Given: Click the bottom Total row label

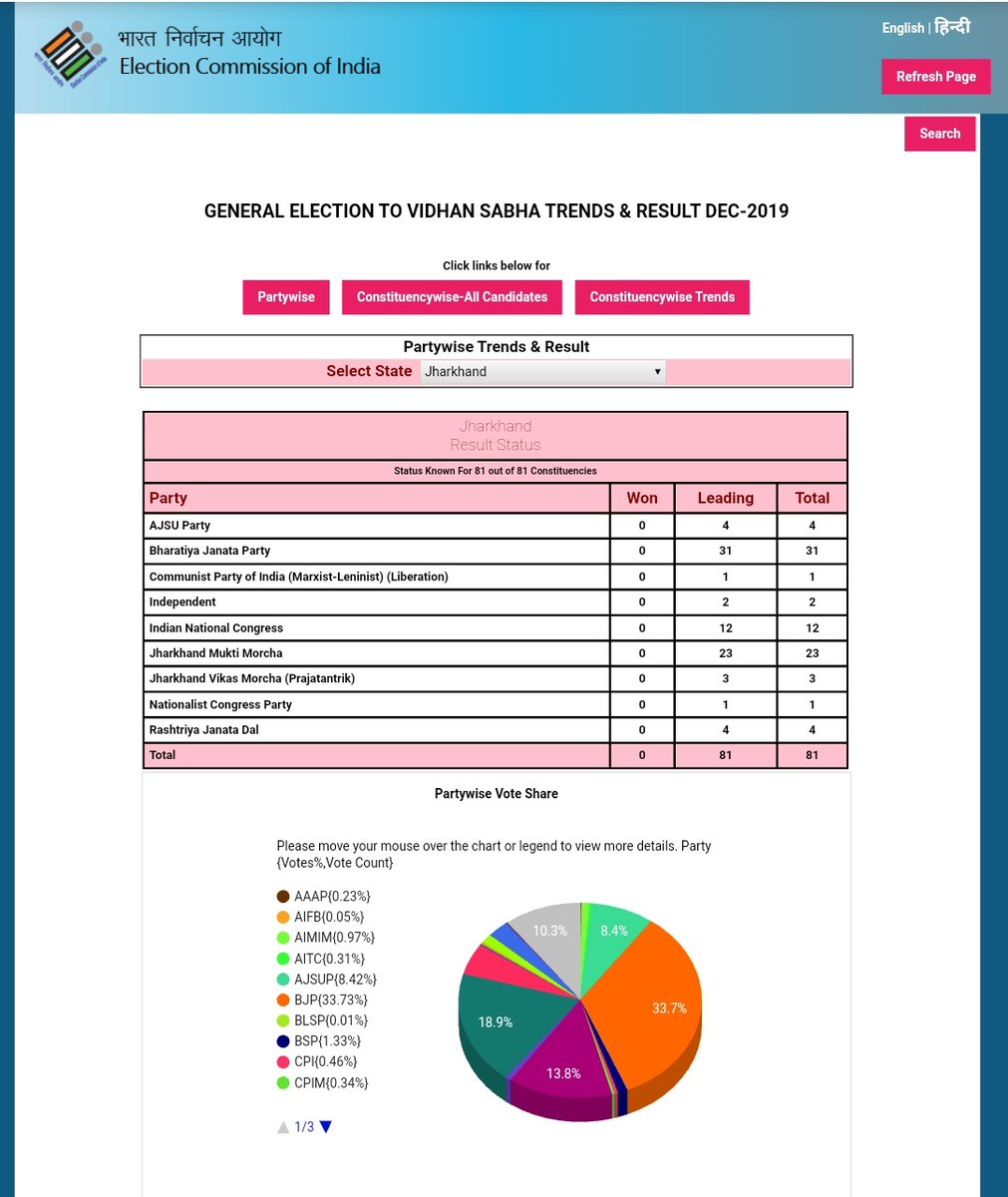Looking at the screenshot, I should click(x=162, y=755).
